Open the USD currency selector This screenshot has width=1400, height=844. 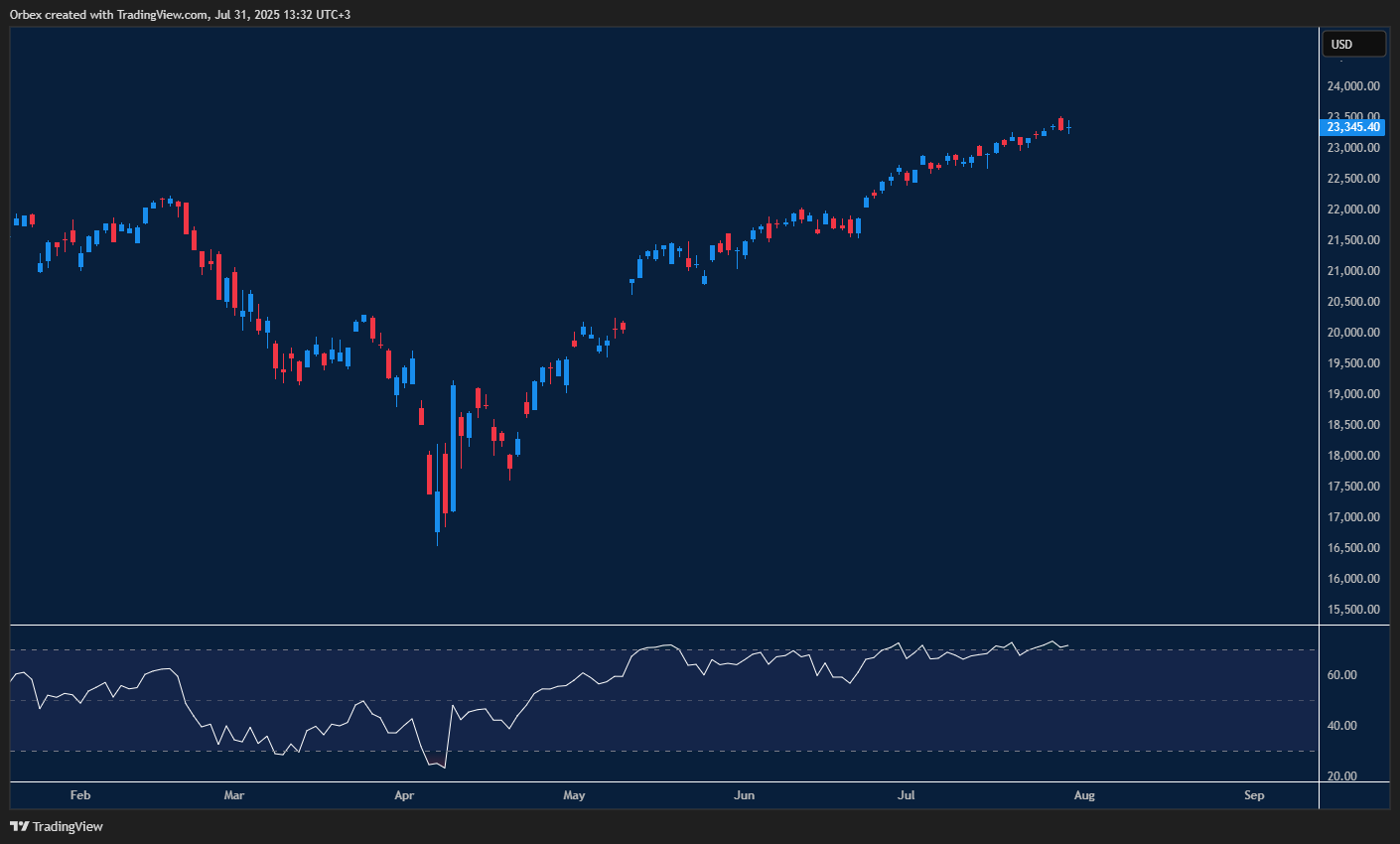tap(1352, 45)
